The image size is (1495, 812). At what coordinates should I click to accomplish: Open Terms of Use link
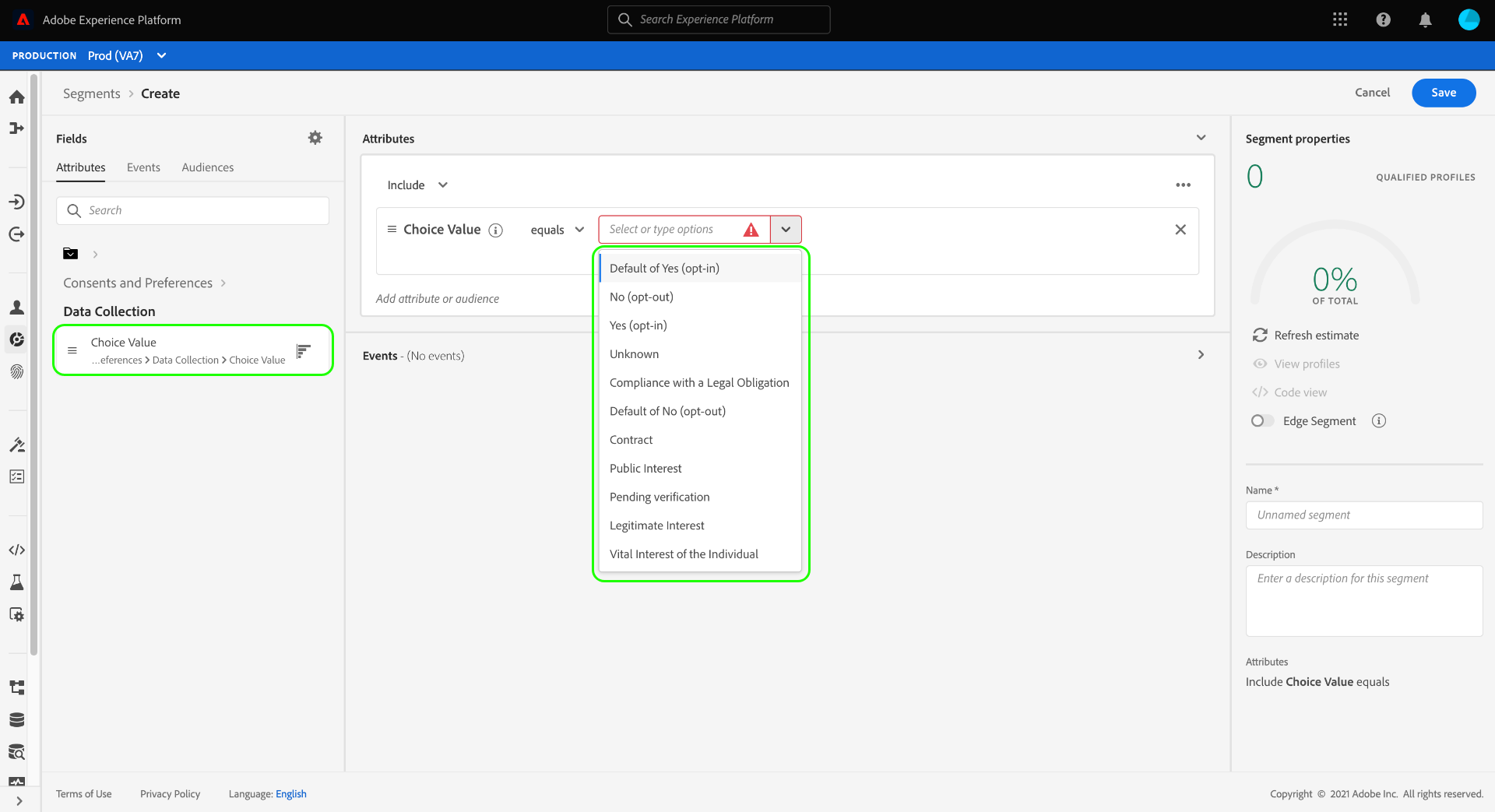84,794
